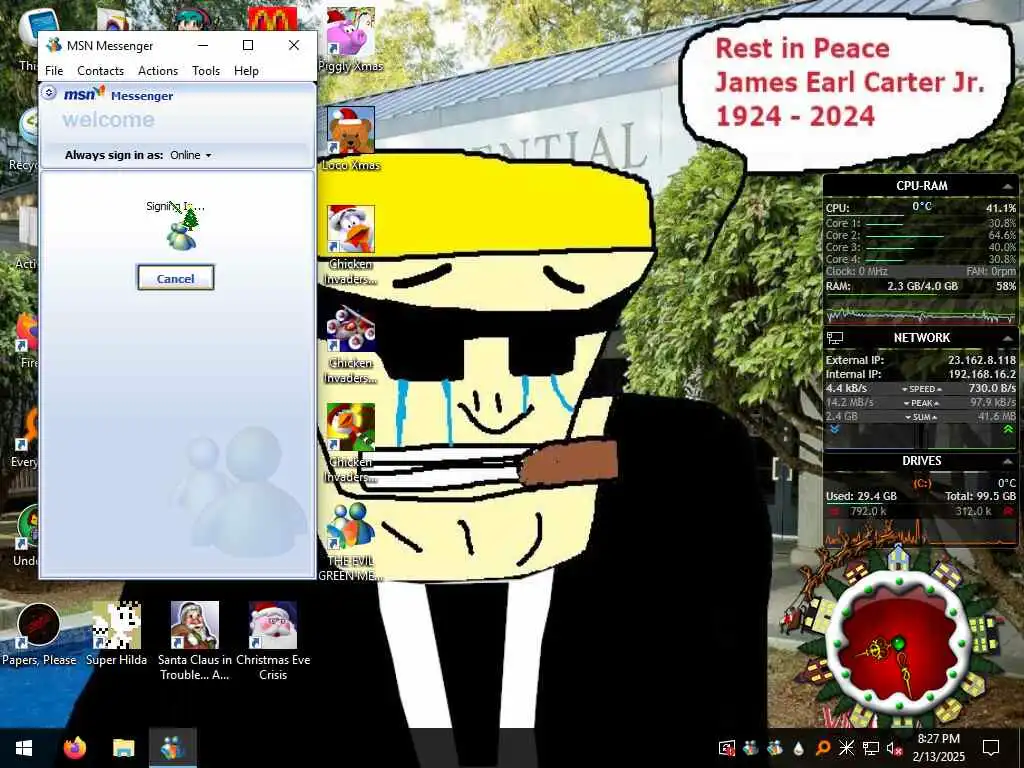Select the Super Hilda desktop icon
Image resolution: width=1024 pixels, height=768 pixels.
point(116,633)
